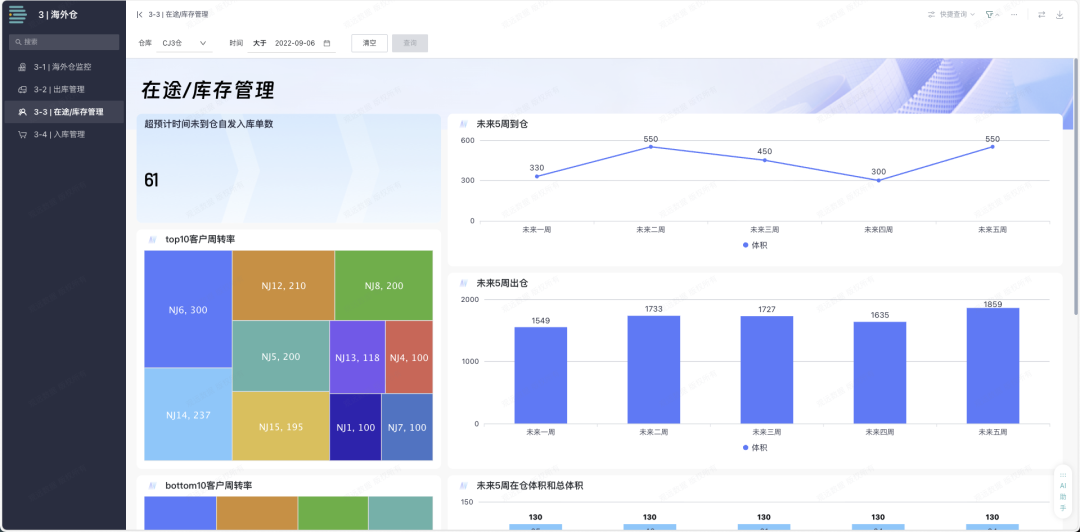Select the NJ8, 200 treemap block

tap(384, 285)
